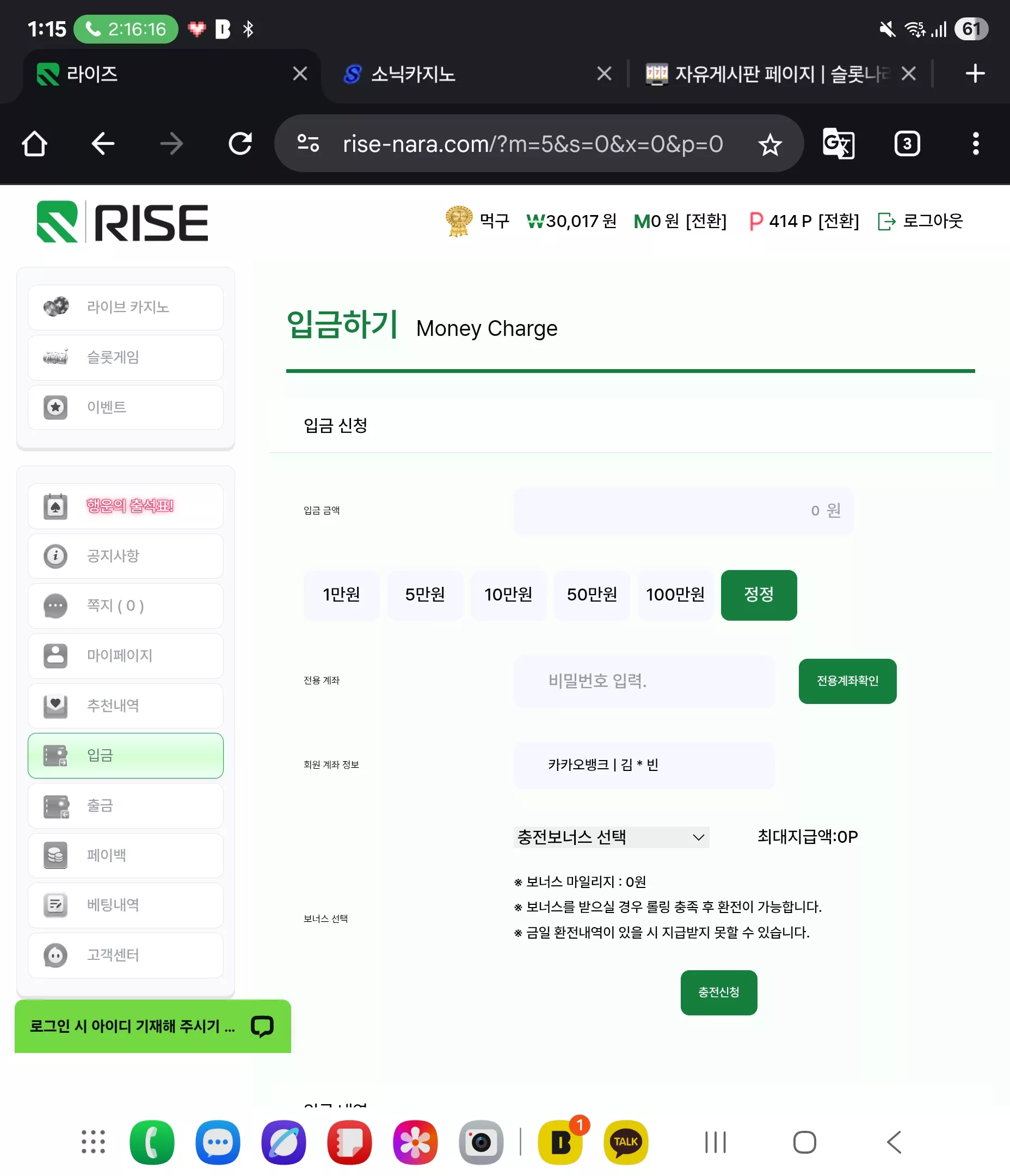Reload the page with refresh icon

(x=240, y=144)
